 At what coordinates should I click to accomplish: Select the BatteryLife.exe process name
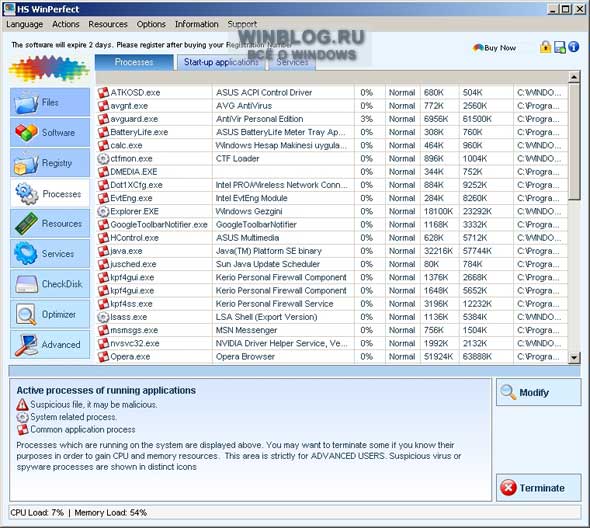coord(139,132)
